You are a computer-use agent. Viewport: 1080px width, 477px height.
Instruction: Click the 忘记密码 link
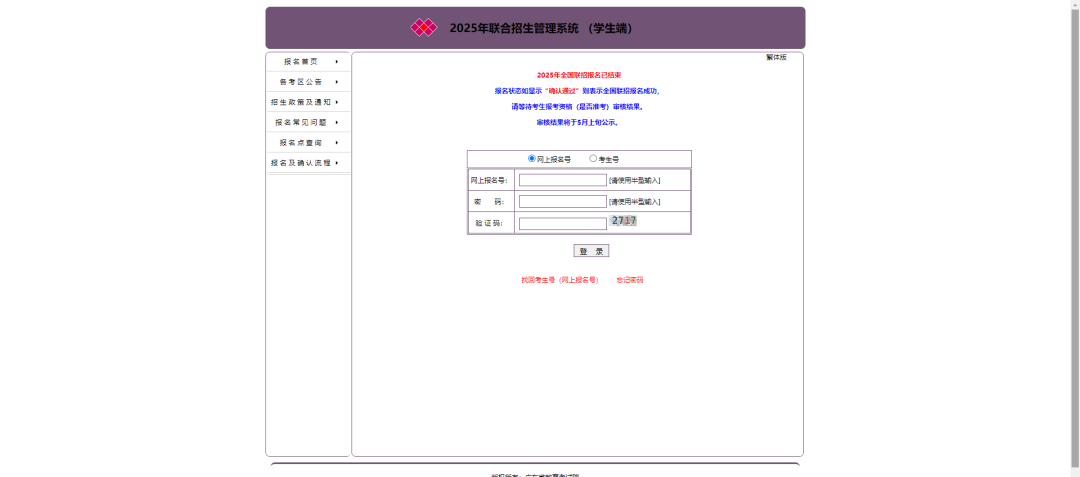click(x=630, y=280)
